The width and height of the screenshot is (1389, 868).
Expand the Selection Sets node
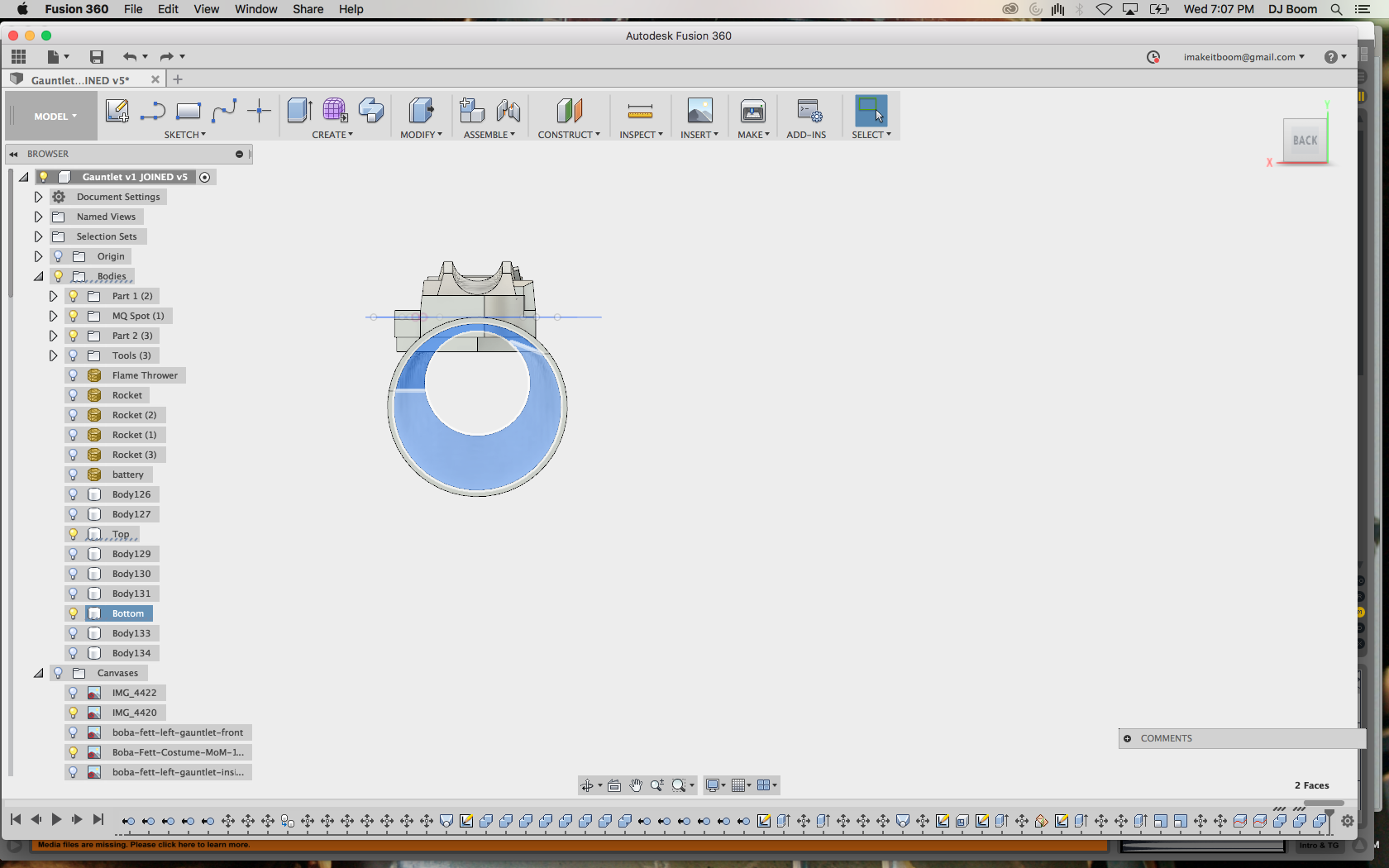click(38, 236)
